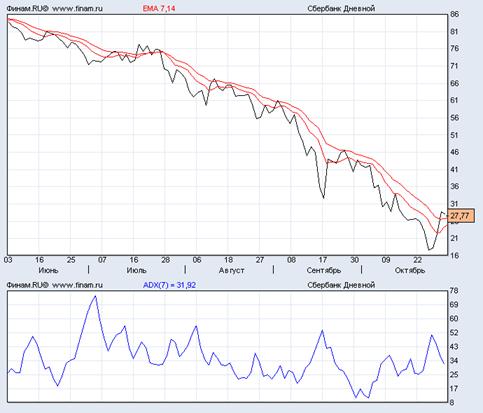This screenshot has width=483, height=413.
Task: Click the "Июль" month label
Action: click(x=136, y=270)
